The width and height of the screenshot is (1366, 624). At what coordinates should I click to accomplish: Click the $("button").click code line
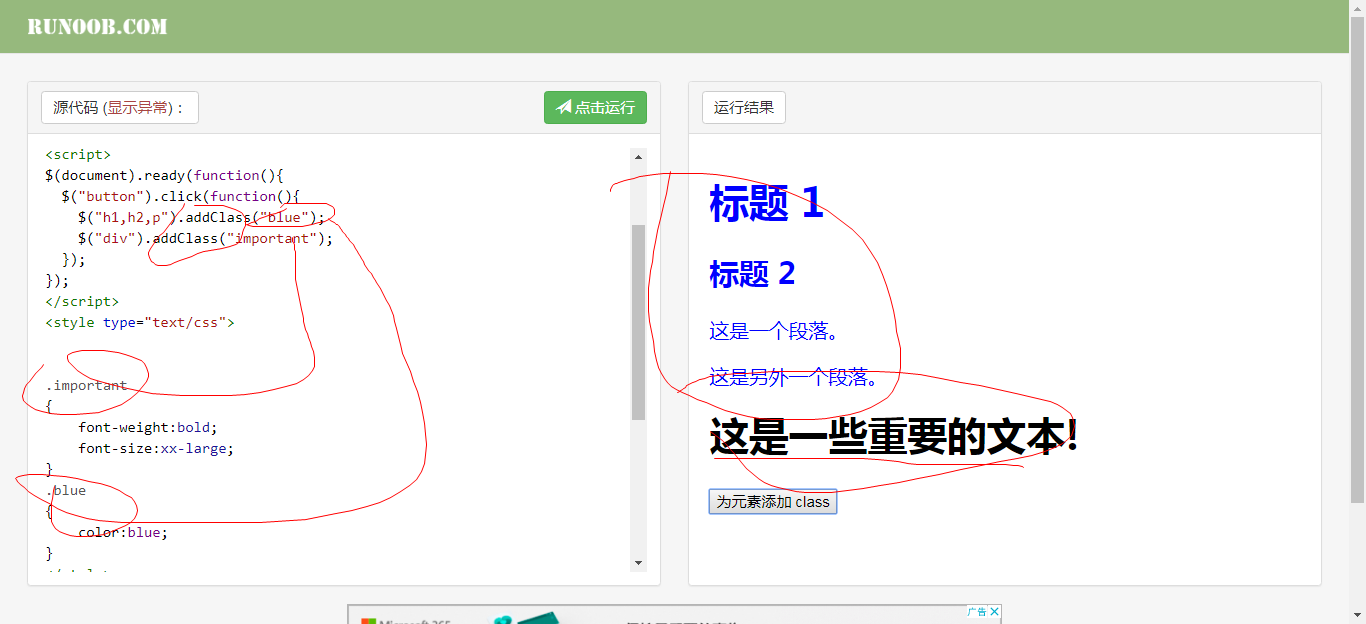(x=180, y=197)
